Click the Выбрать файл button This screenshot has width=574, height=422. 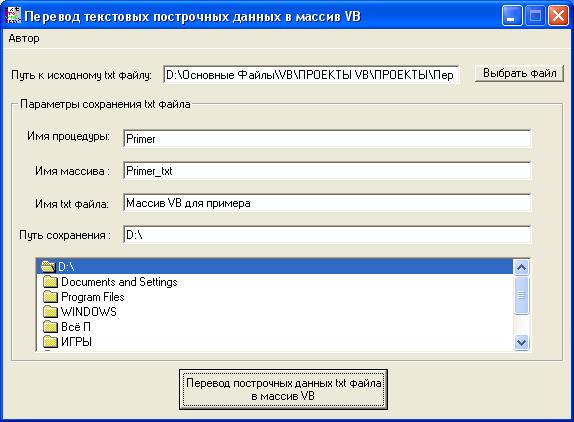(519, 73)
